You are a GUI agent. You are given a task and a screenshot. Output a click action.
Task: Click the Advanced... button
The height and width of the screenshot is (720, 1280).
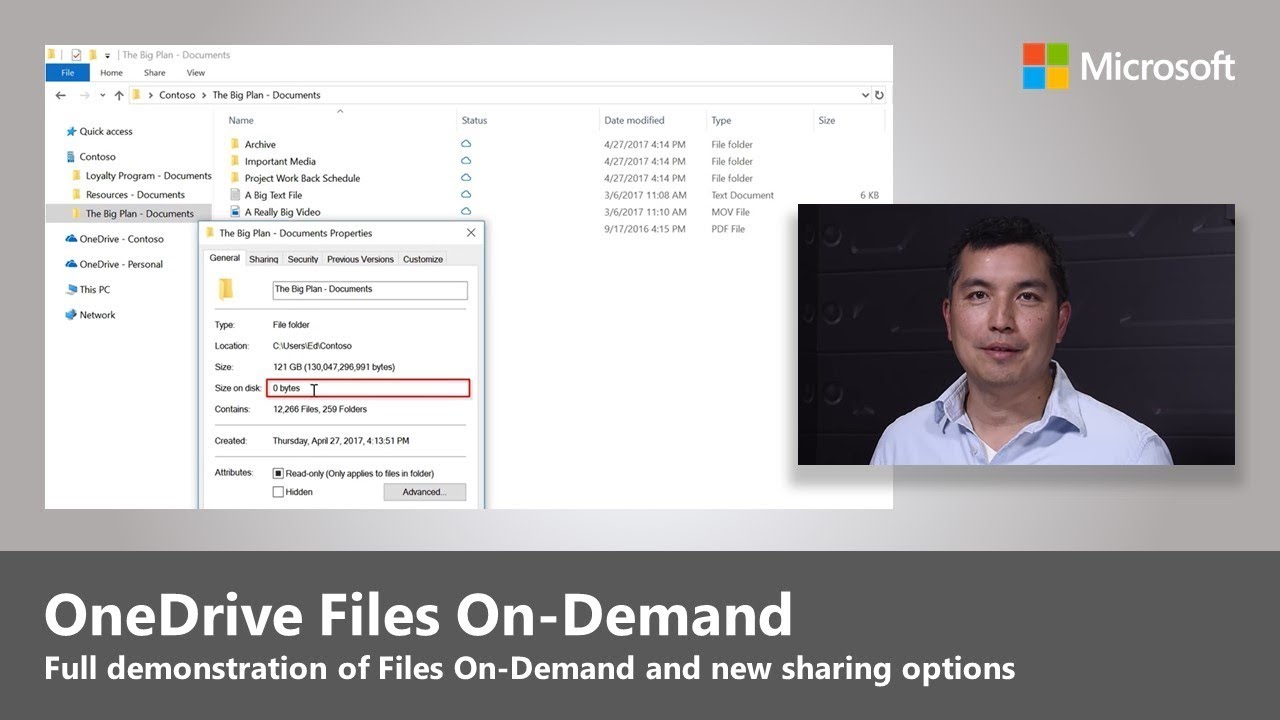[x=425, y=492]
